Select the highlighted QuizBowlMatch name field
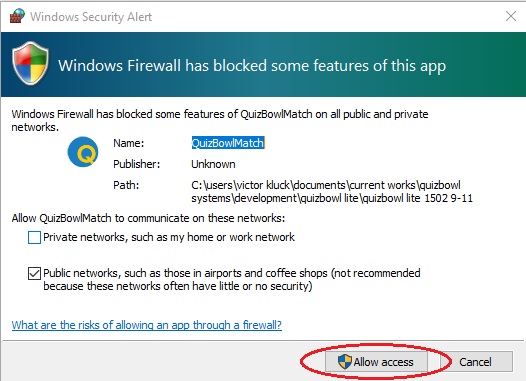This screenshot has width=526, height=381. [x=228, y=143]
